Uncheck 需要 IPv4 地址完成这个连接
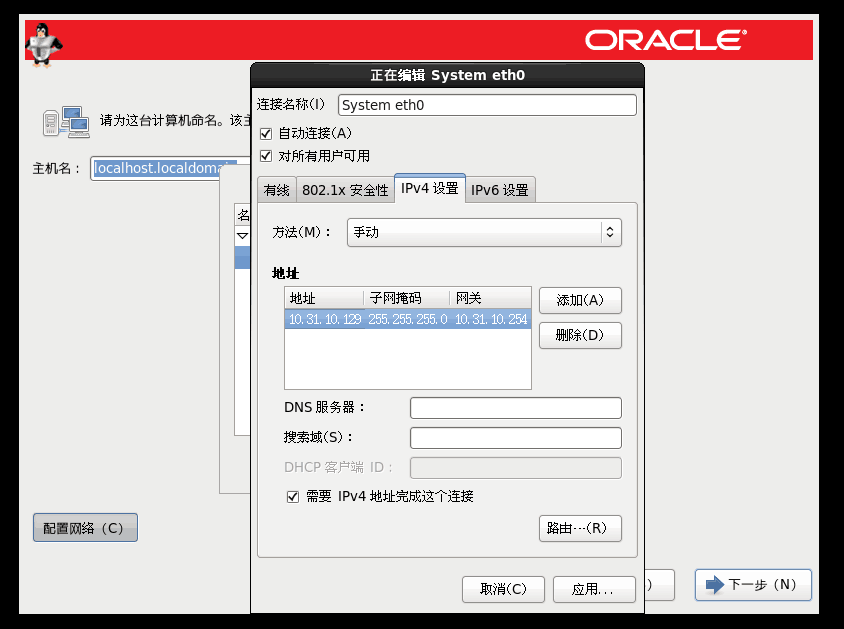This screenshot has height=629, width=844. click(293, 496)
